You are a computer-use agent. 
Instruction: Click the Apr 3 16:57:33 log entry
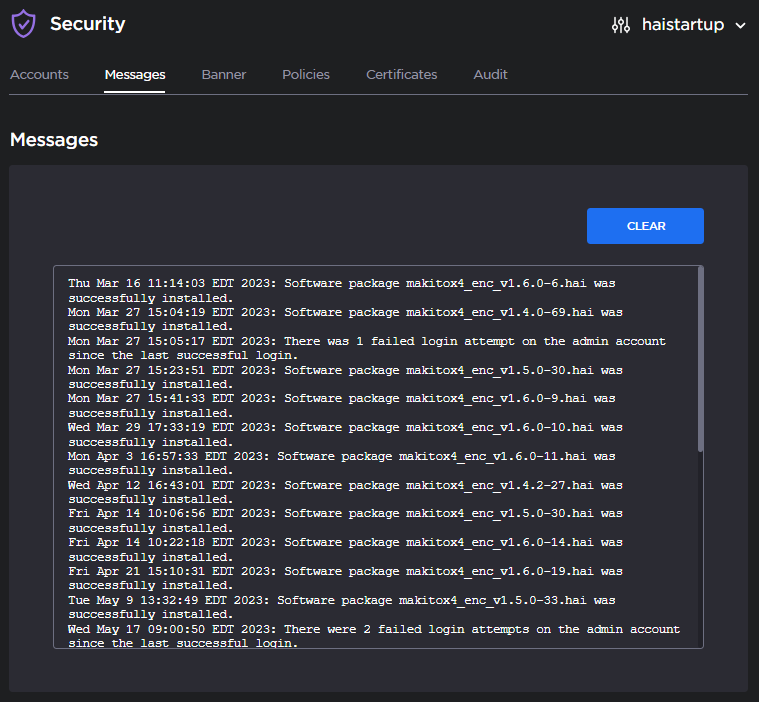tap(341, 463)
